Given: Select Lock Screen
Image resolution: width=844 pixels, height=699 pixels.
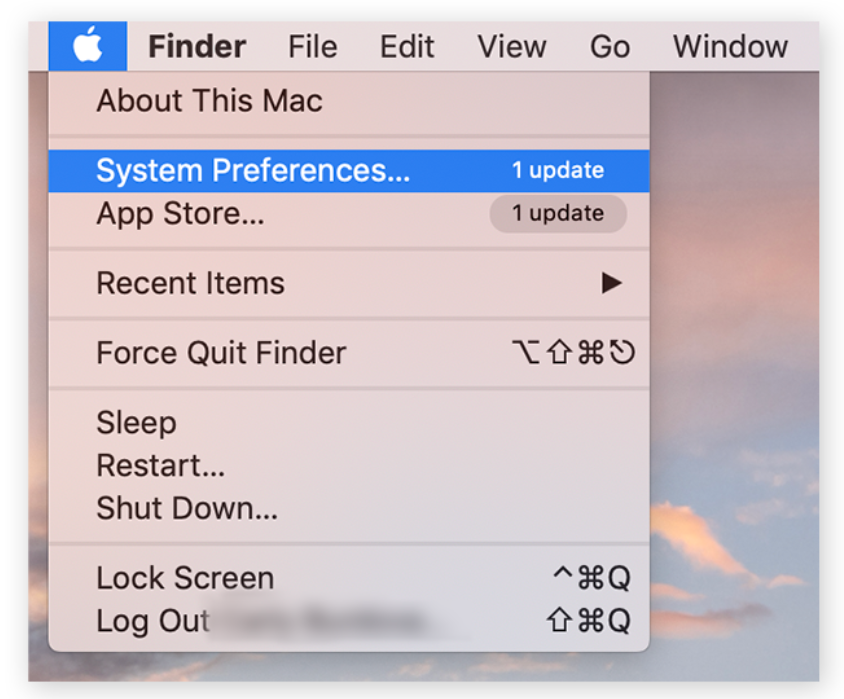Looking at the screenshot, I should pos(185,578).
